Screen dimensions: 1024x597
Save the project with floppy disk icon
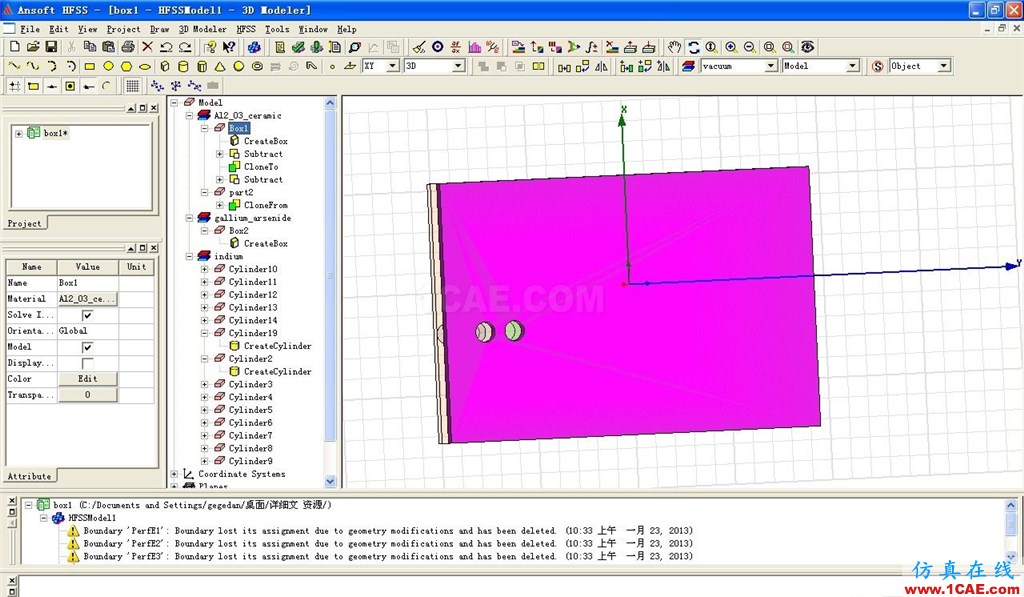coord(51,47)
